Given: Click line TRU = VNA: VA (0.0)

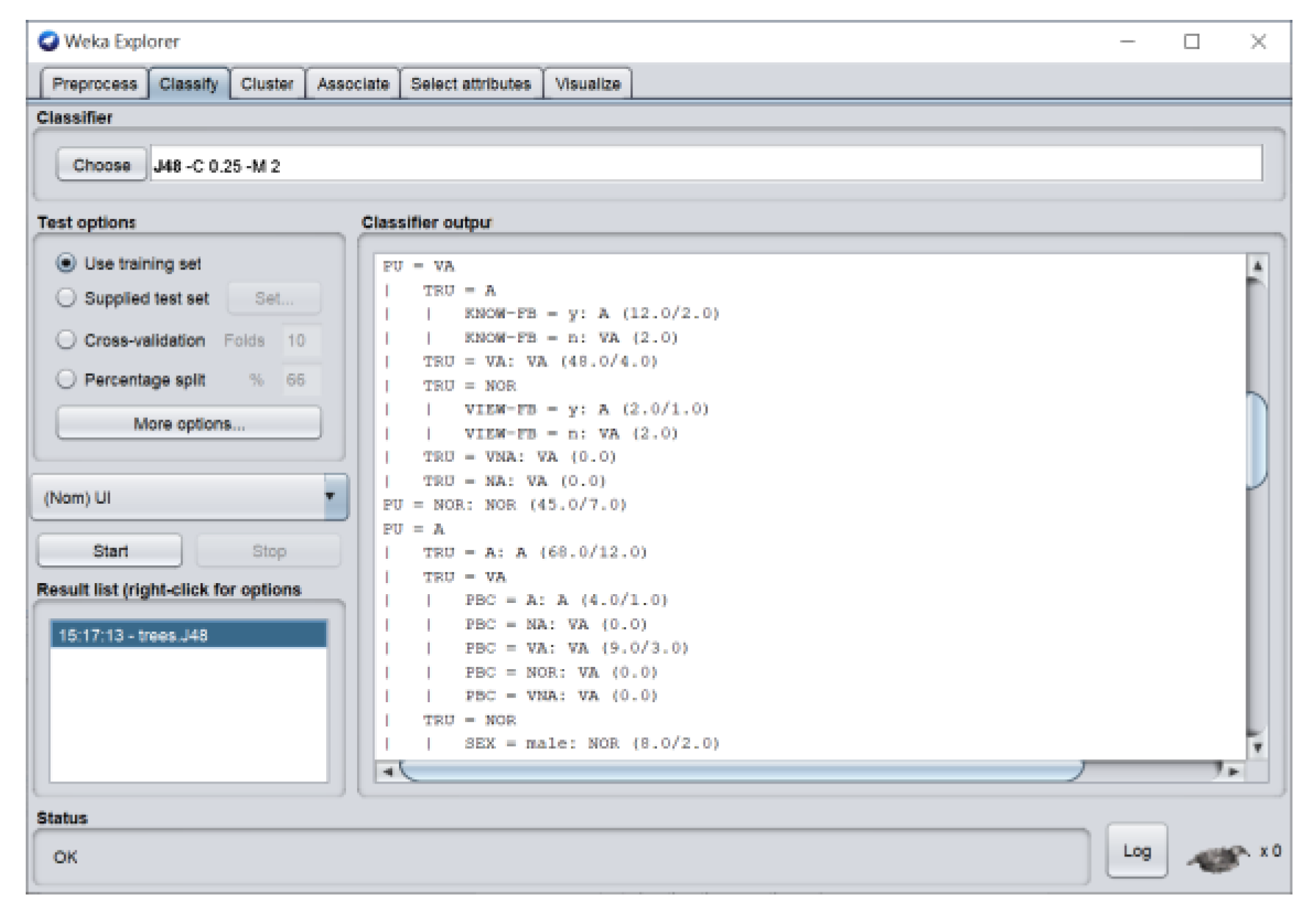Looking at the screenshot, I should 519,457.
